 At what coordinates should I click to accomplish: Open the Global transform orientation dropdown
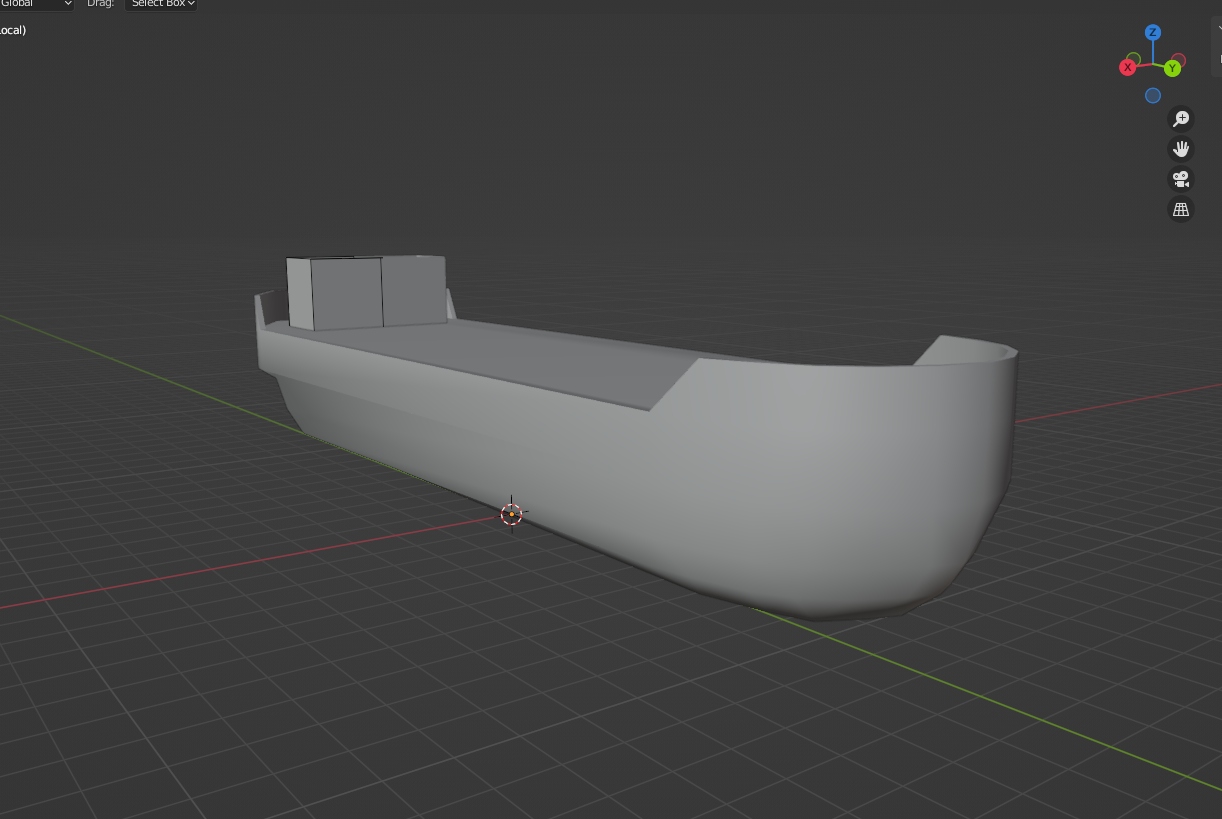tap(36, 4)
